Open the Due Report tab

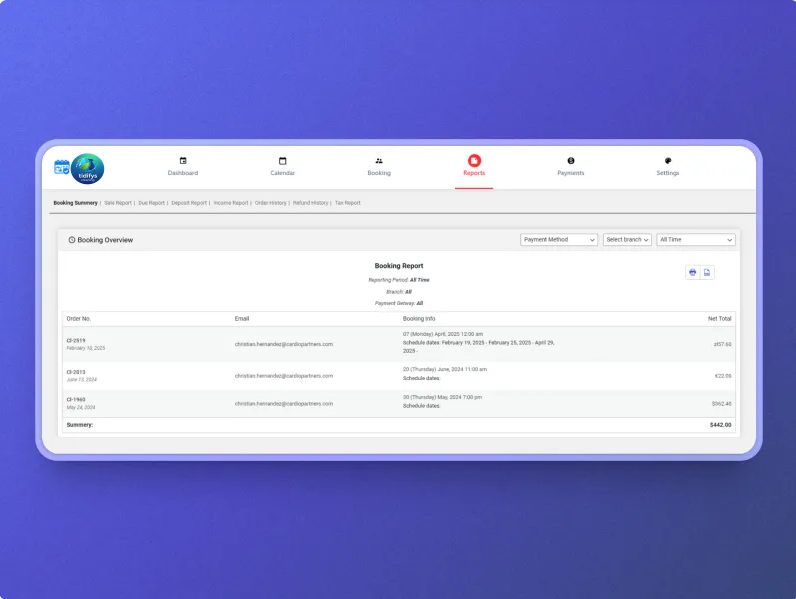(x=151, y=203)
